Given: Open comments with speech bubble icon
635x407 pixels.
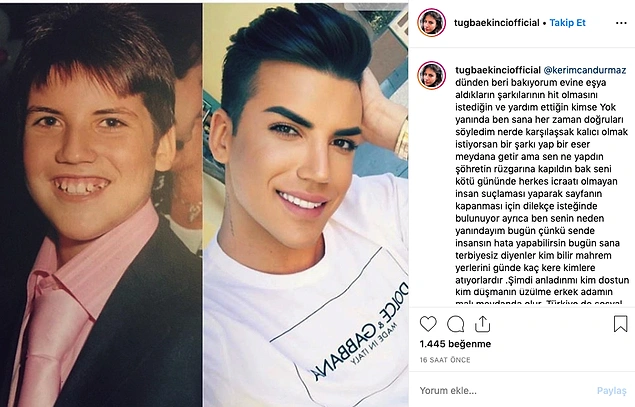Looking at the screenshot, I should coord(456,324).
